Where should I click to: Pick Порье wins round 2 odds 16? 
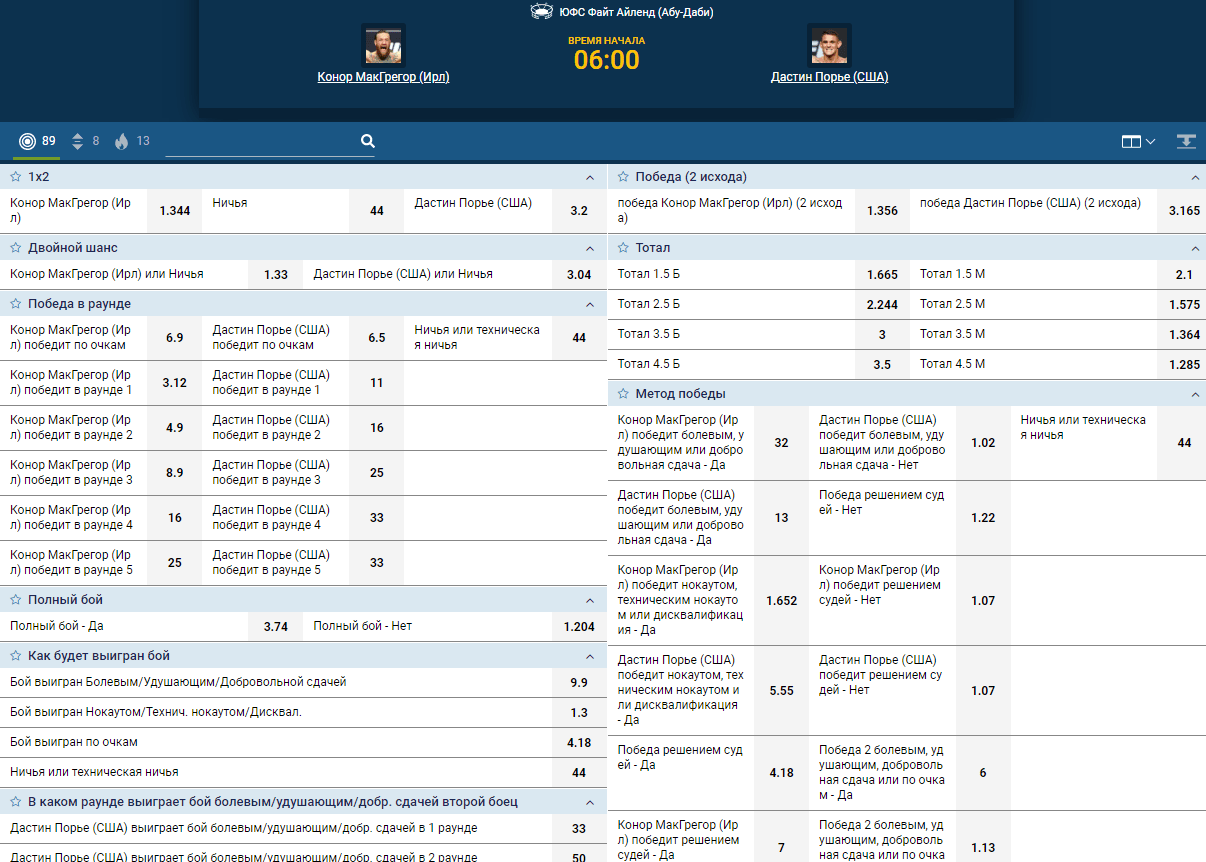click(x=376, y=428)
